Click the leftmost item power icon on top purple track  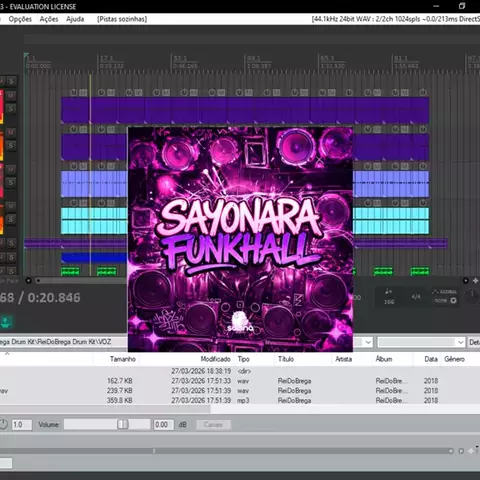74,92
